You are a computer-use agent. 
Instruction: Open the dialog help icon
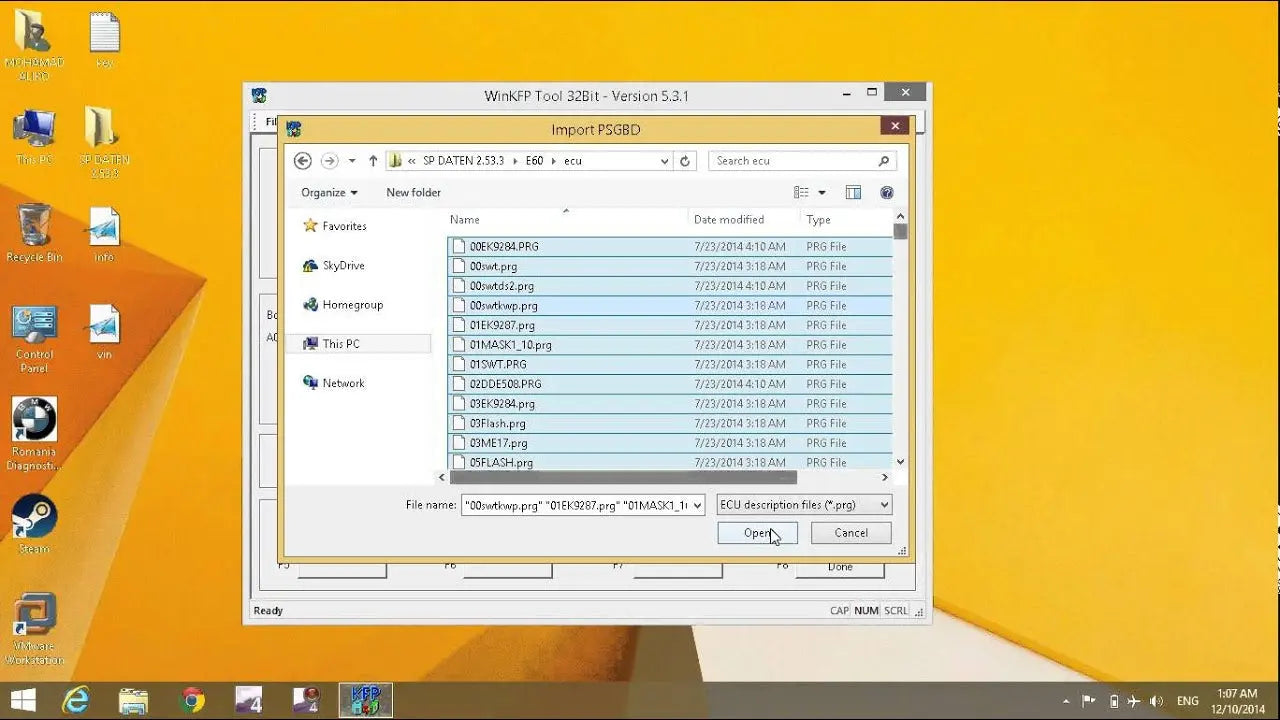tap(886, 192)
